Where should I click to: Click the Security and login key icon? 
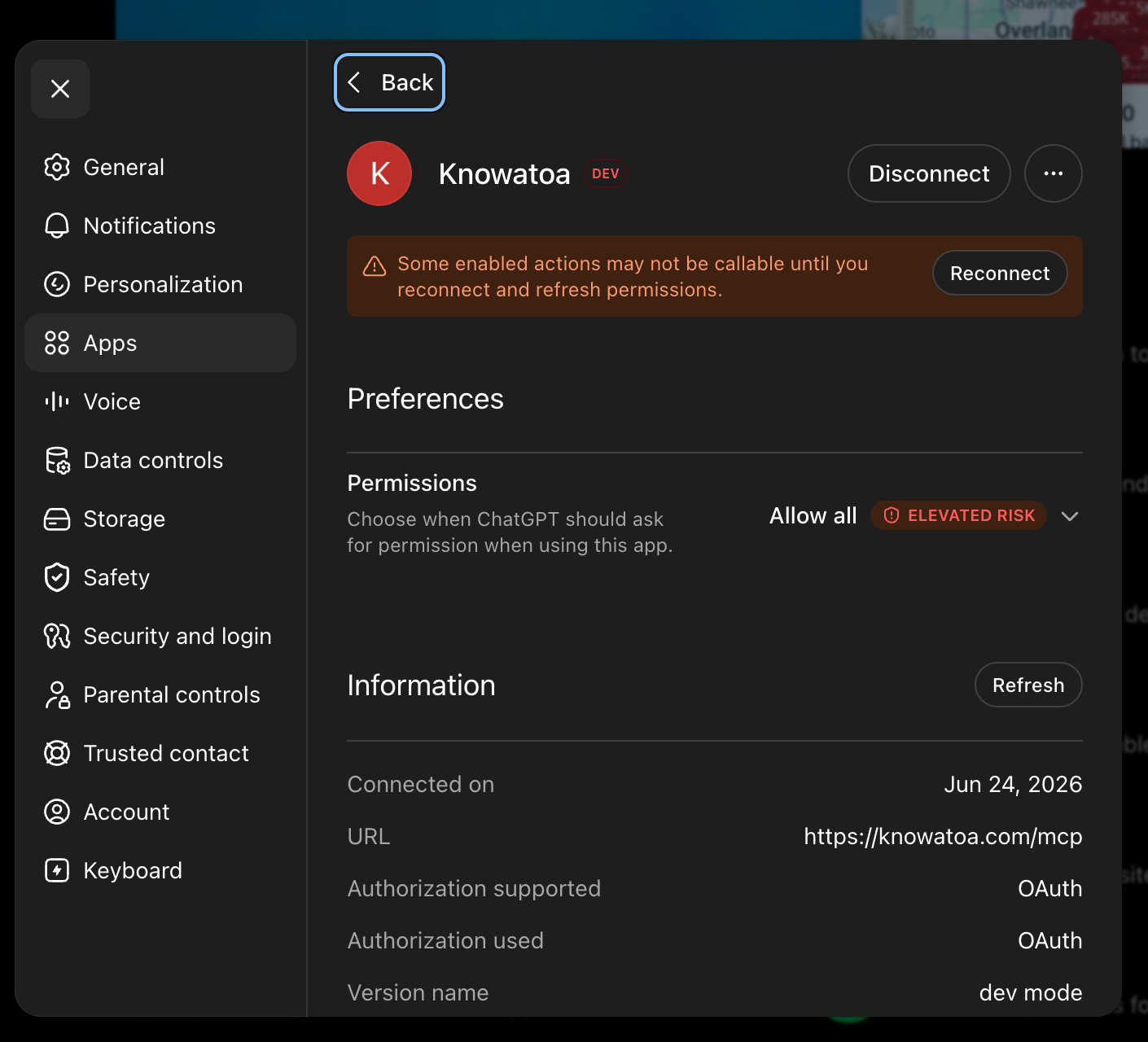click(57, 636)
